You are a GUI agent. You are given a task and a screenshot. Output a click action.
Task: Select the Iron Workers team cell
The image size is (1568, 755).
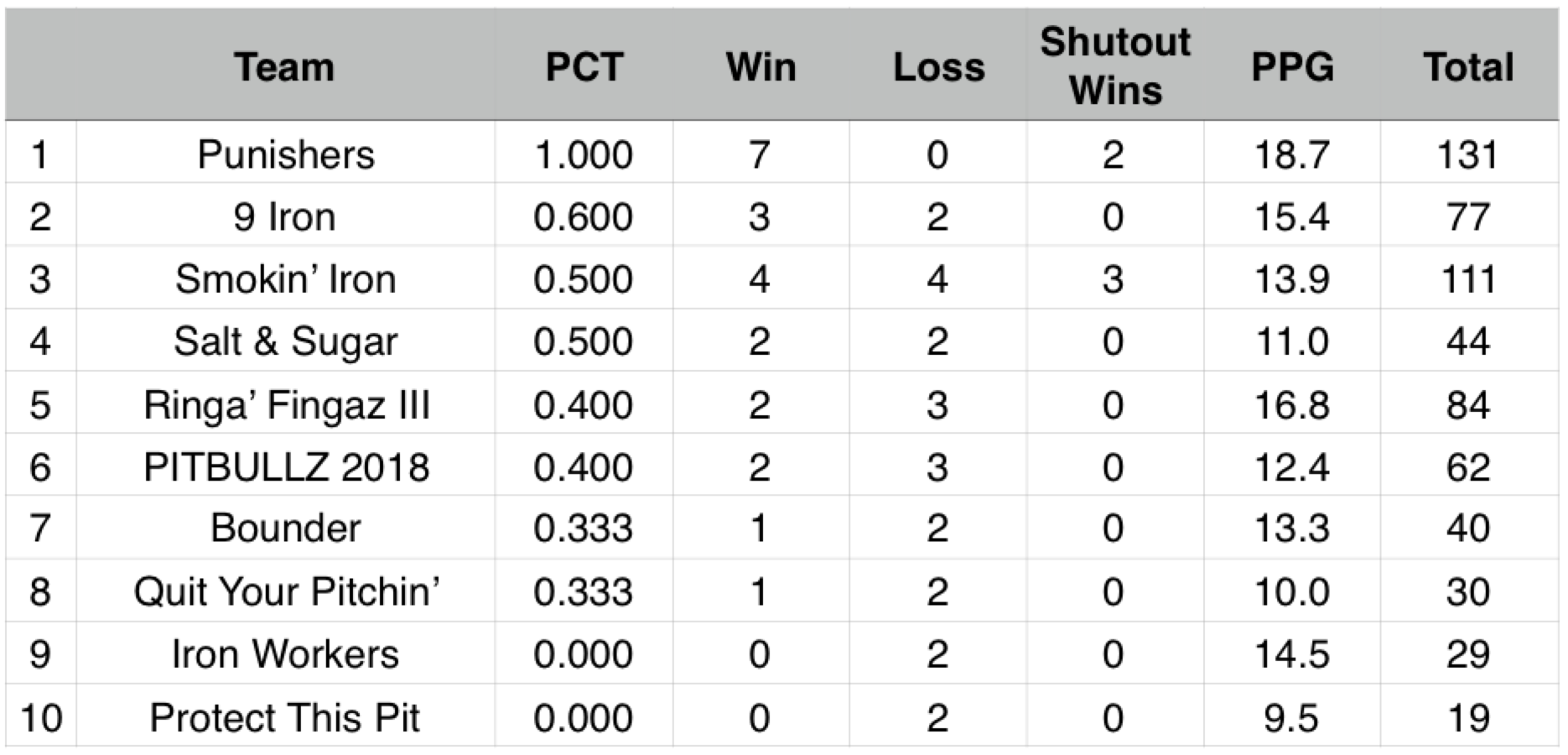(285, 654)
